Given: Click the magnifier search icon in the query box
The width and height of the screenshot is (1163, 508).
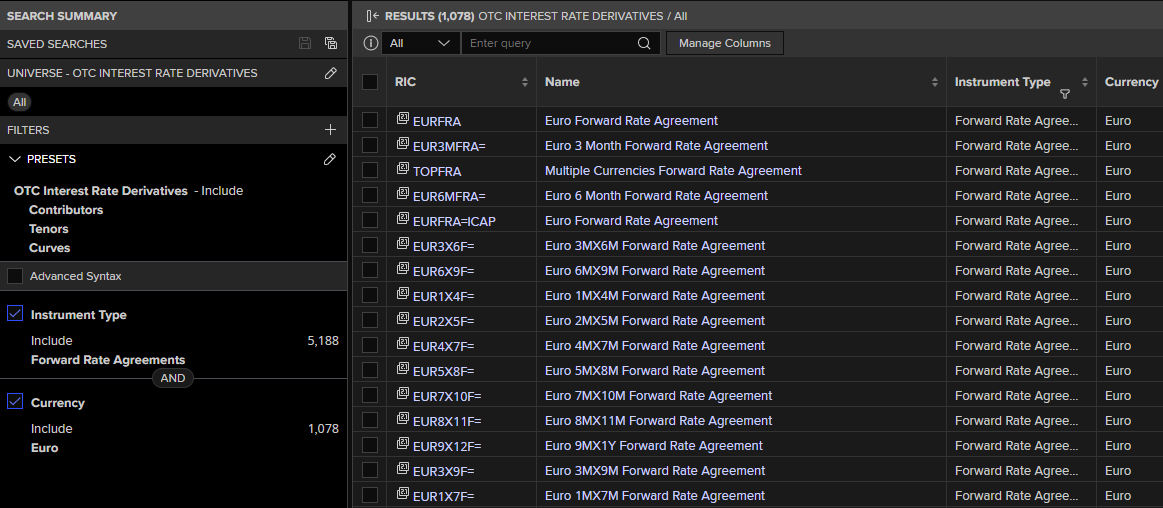Looking at the screenshot, I should (x=644, y=43).
